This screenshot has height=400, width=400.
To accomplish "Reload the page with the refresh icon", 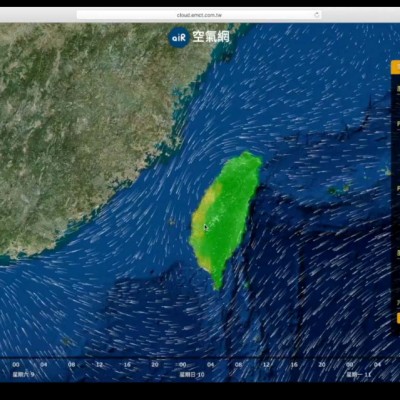I will 316,15.
